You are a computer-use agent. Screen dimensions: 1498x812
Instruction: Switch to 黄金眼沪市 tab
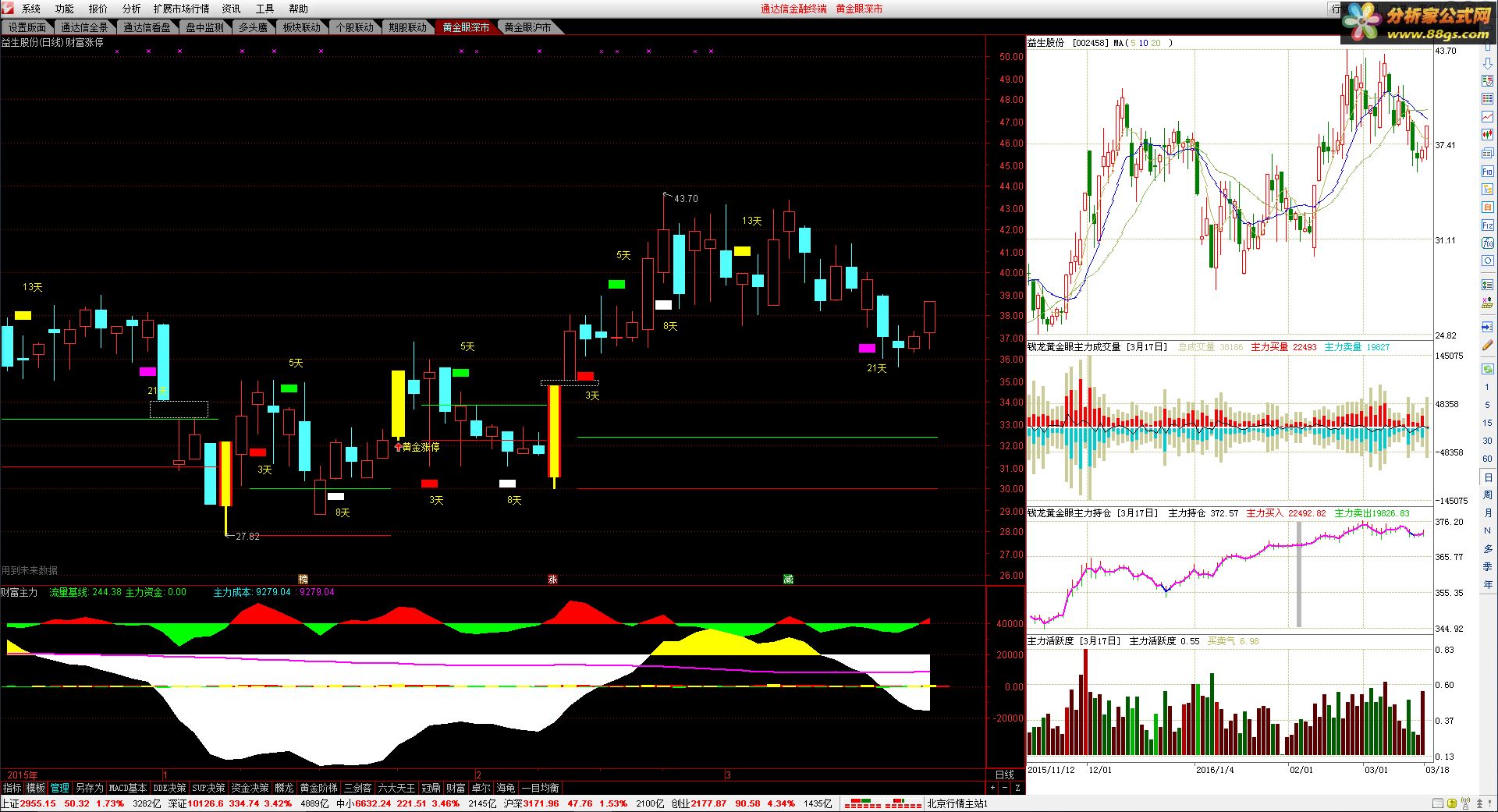pos(527,27)
